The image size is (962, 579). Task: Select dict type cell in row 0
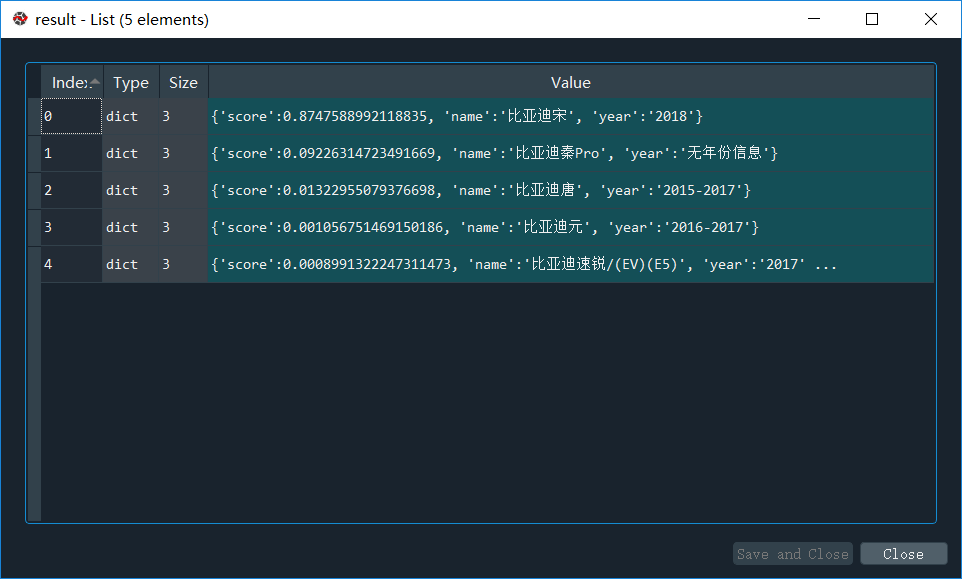pyautogui.click(x=130, y=116)
